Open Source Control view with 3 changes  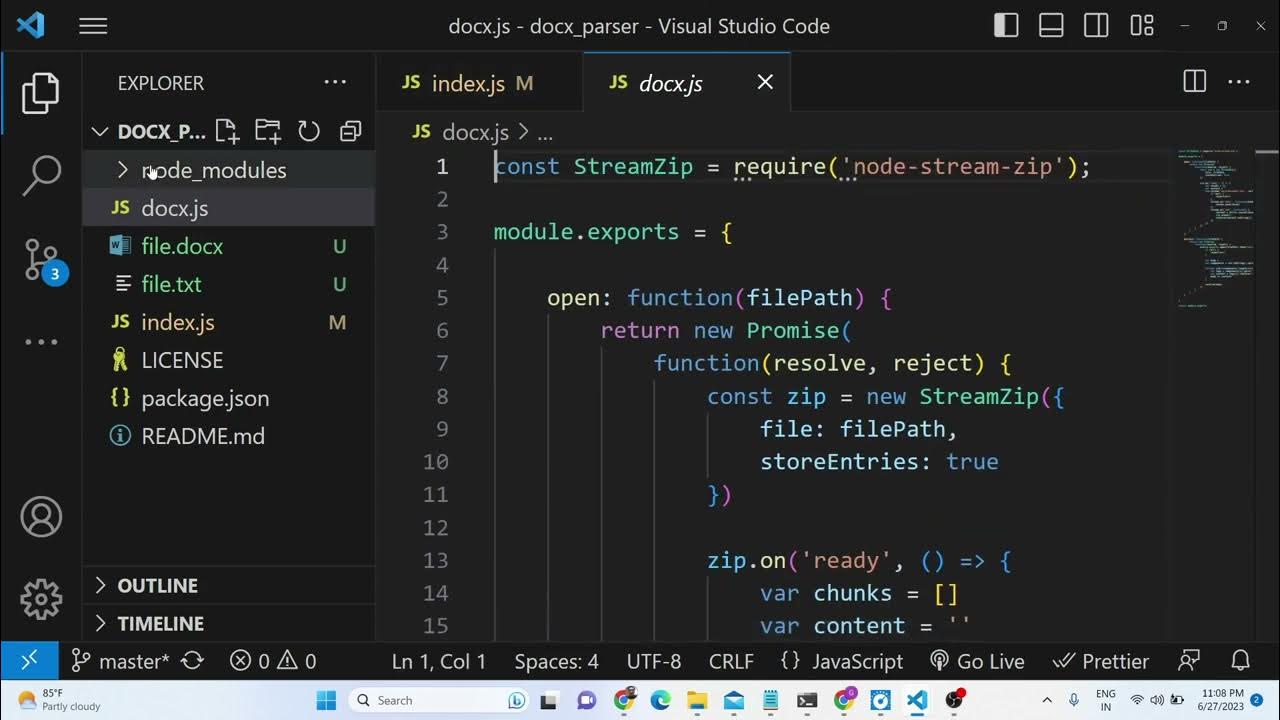point(41,260)
